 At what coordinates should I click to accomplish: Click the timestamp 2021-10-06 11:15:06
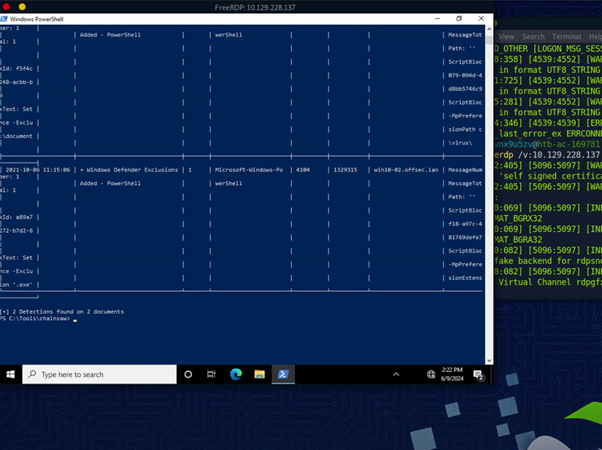click(38, 170)
